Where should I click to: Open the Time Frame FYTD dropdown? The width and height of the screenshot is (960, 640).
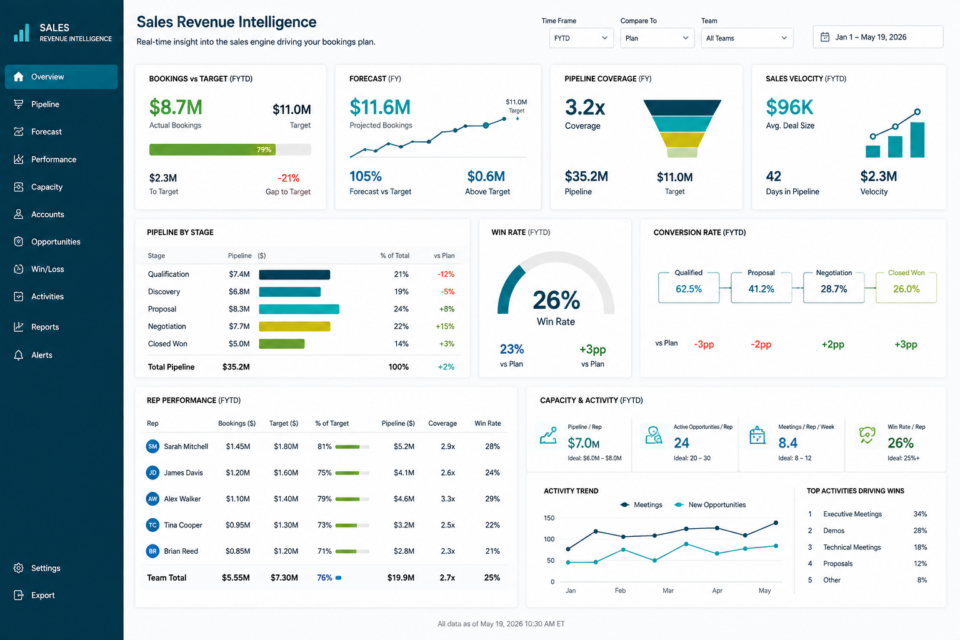(581, 38)
